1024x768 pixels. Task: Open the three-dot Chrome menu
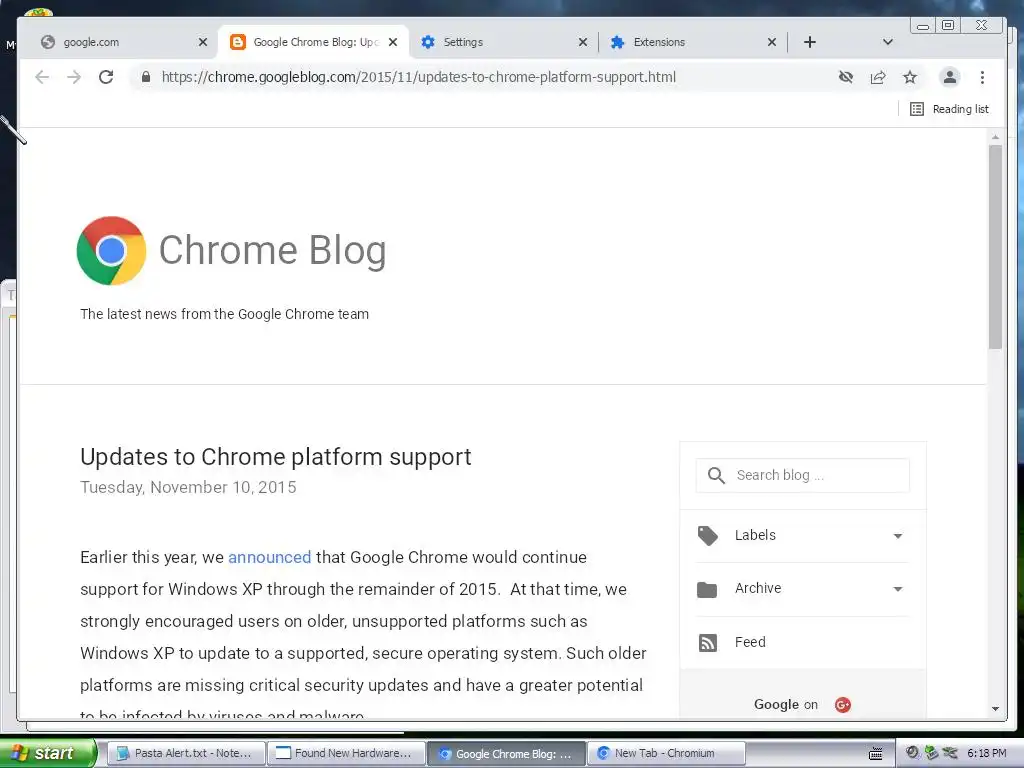point(982,77)
